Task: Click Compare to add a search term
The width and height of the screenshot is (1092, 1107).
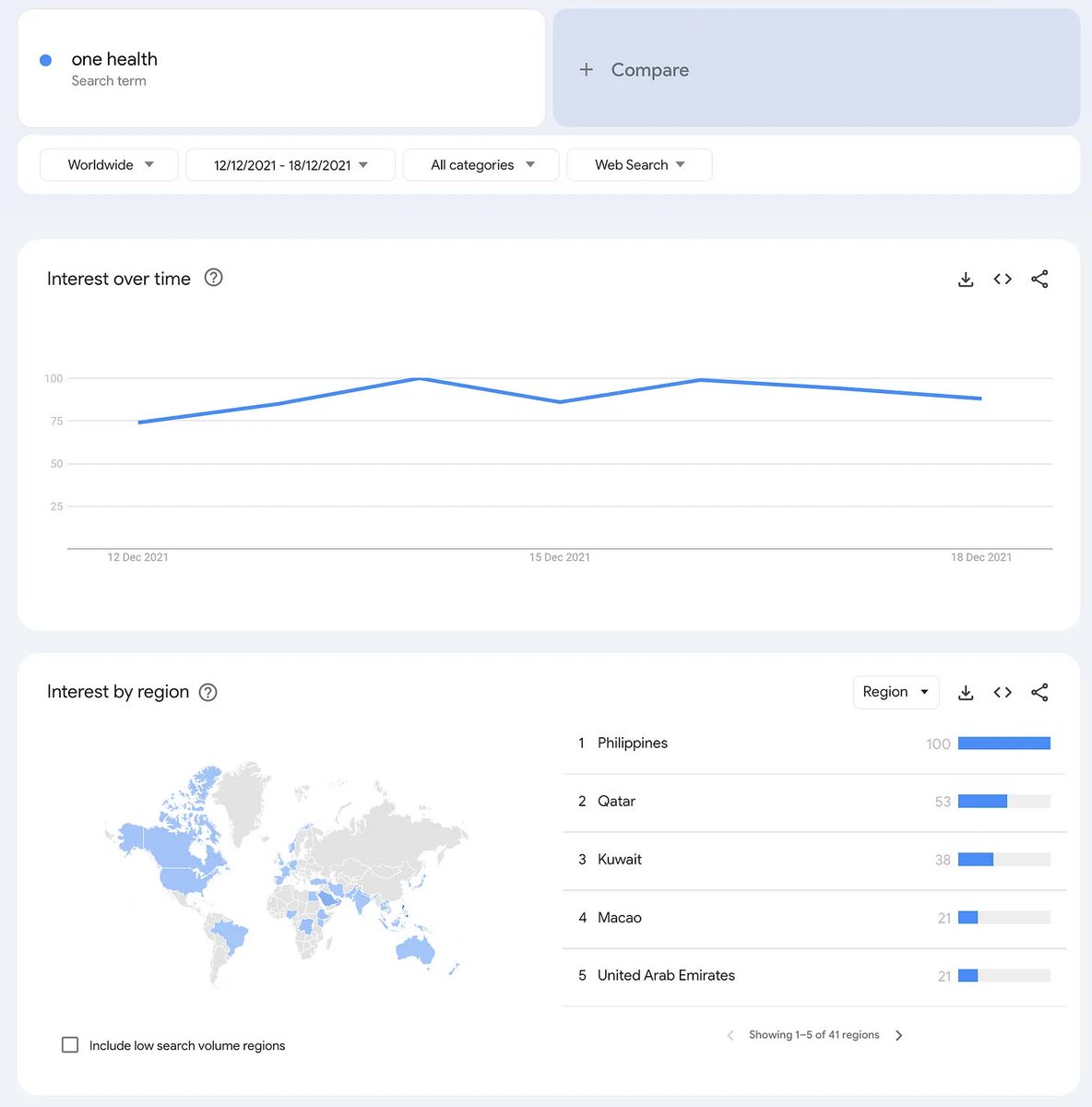Action: pos(649,70)
